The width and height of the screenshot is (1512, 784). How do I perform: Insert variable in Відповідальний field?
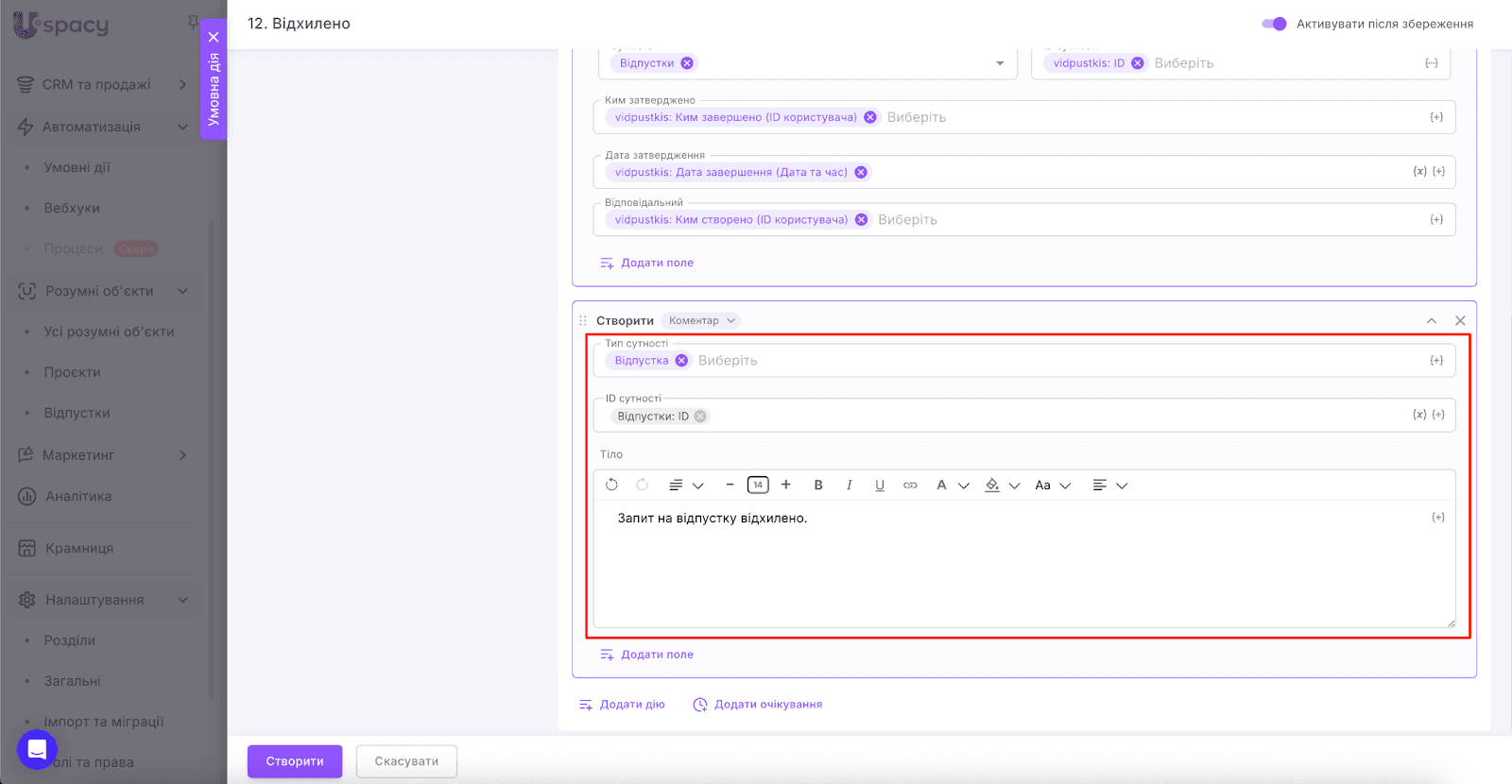[1436, 219]
